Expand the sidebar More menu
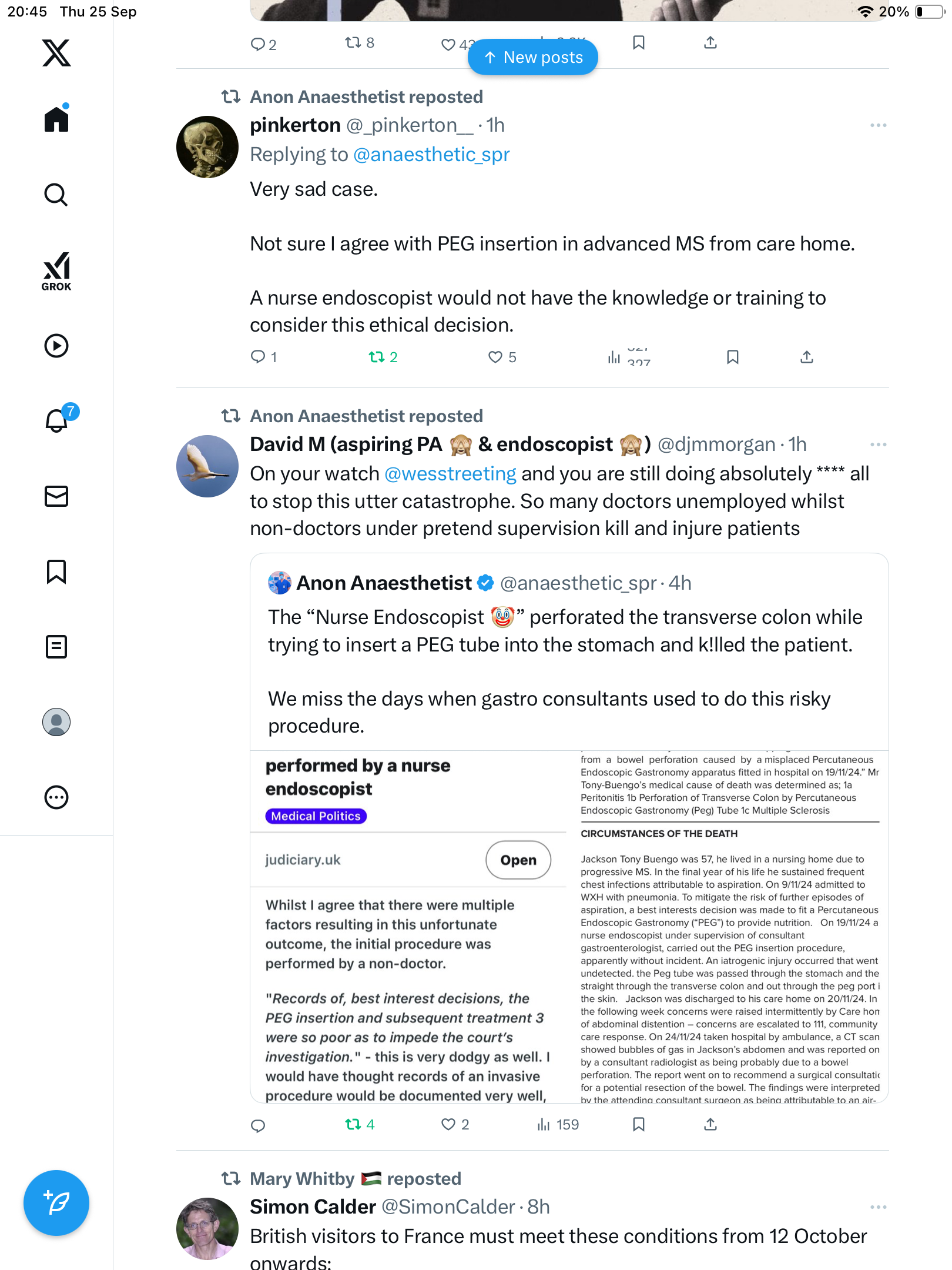This screenshot has height=1270, width=952. pos(56,797)
